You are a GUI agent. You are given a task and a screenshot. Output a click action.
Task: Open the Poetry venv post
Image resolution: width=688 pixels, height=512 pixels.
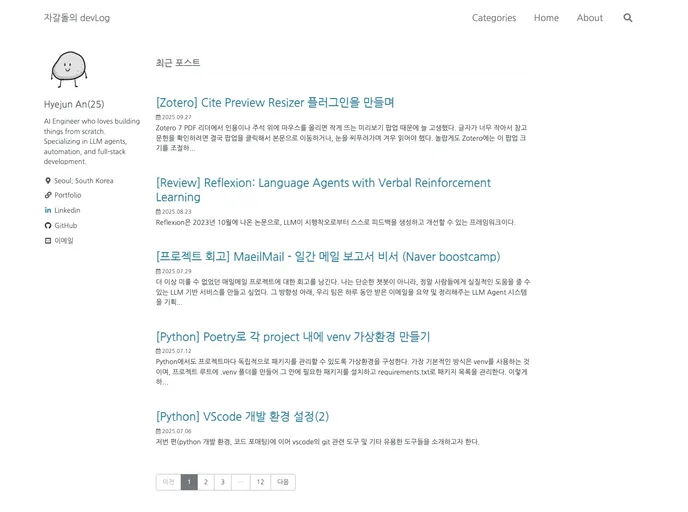point(293,337)
